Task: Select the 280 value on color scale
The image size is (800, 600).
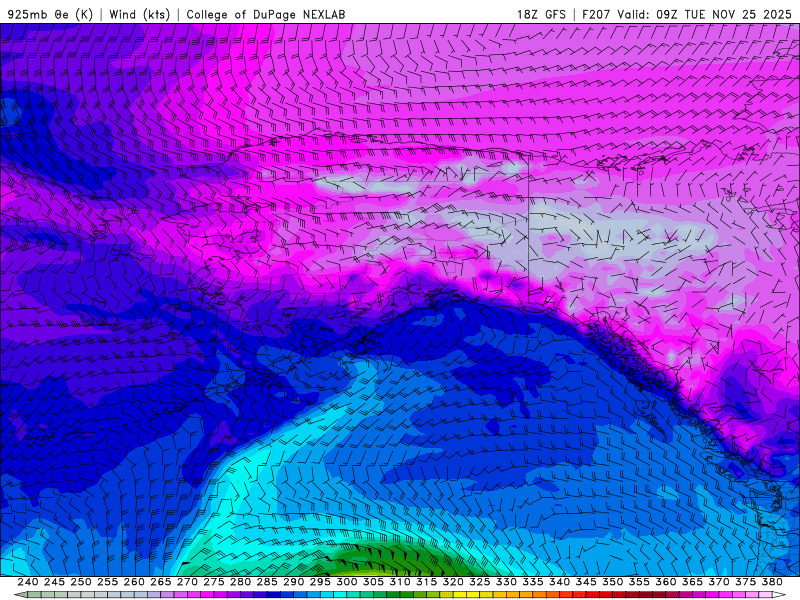Action: [x=240, y=582]
